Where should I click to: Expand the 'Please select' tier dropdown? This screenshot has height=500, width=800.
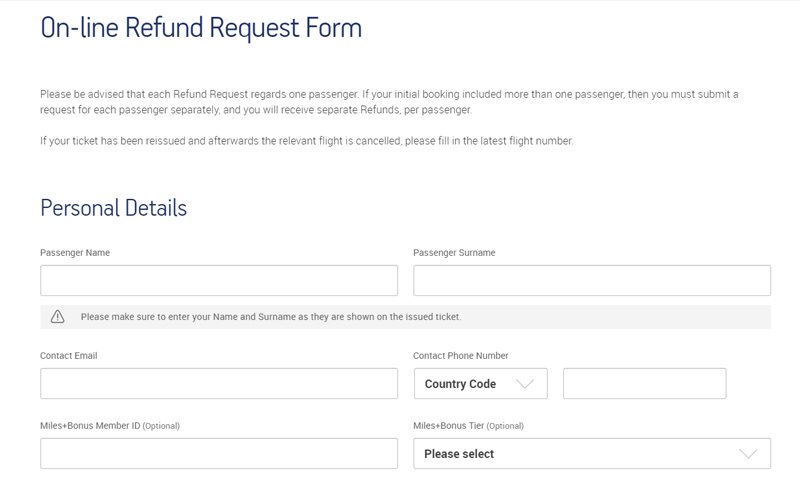coord(591,454)
